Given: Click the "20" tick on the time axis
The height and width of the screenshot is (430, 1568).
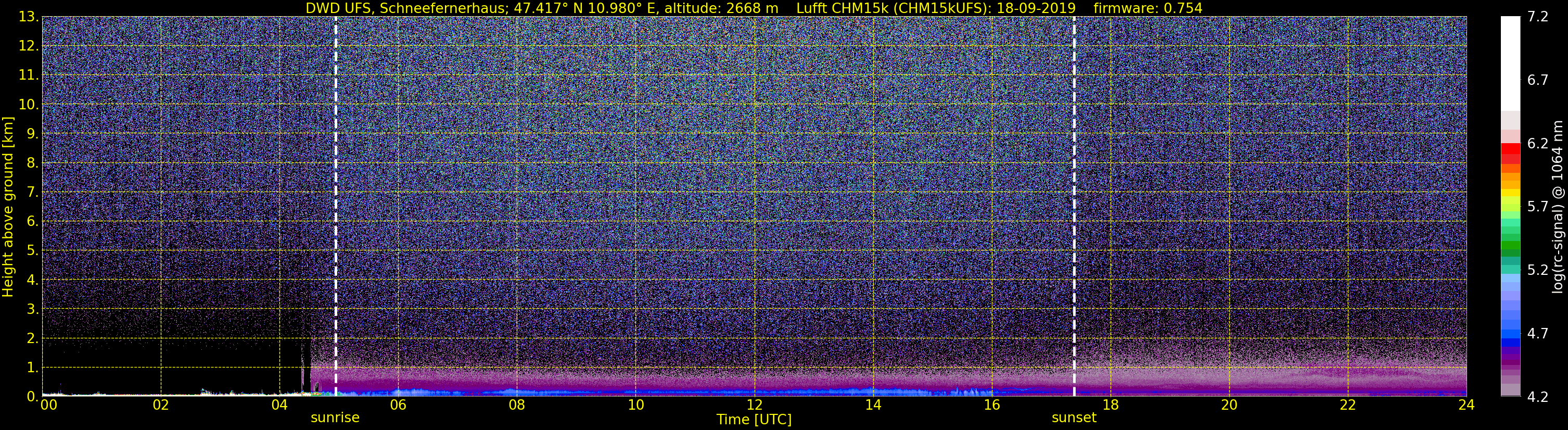Looking at the screenshot, I should pyautogui.click(x=1229, y=405).
